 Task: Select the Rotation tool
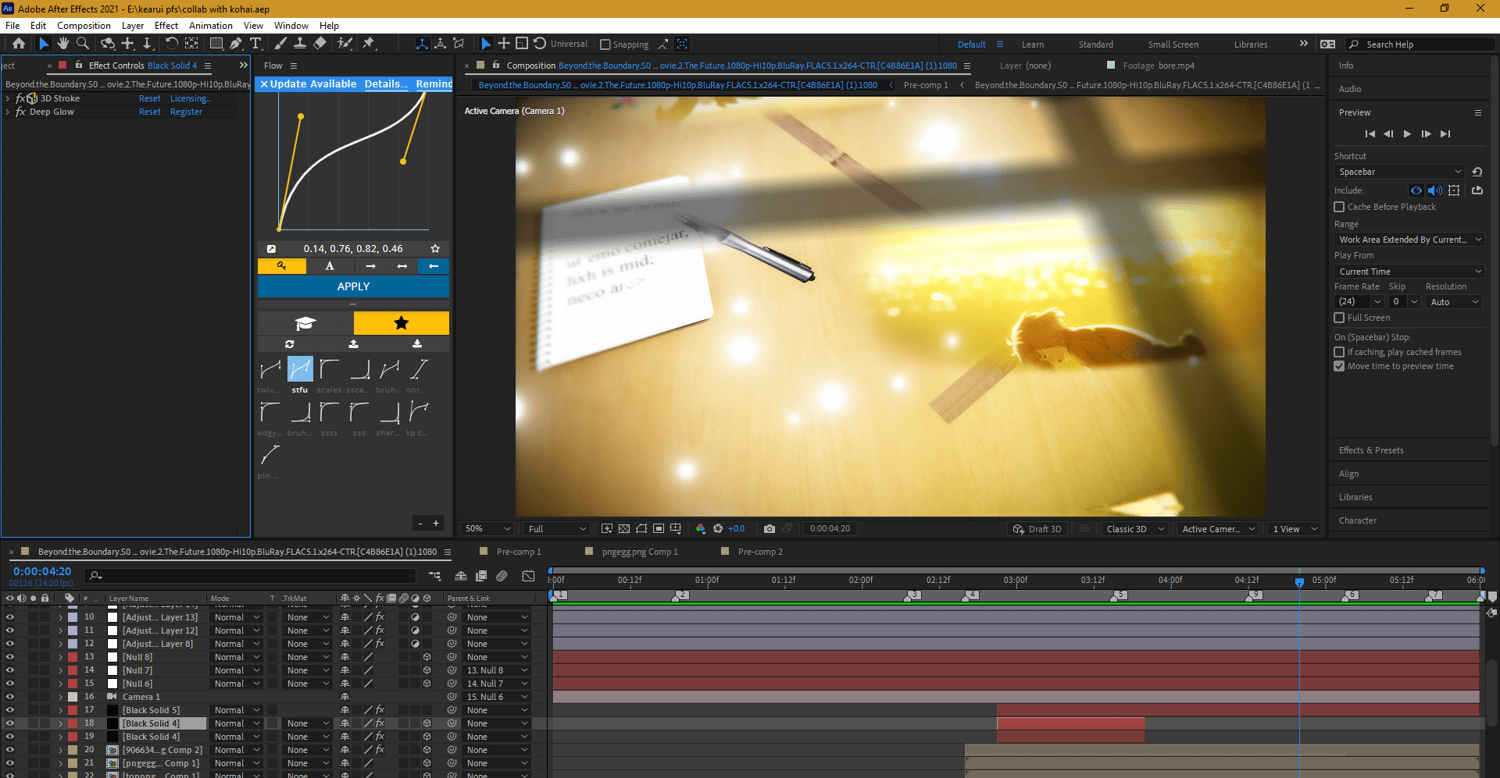point(171,44)
